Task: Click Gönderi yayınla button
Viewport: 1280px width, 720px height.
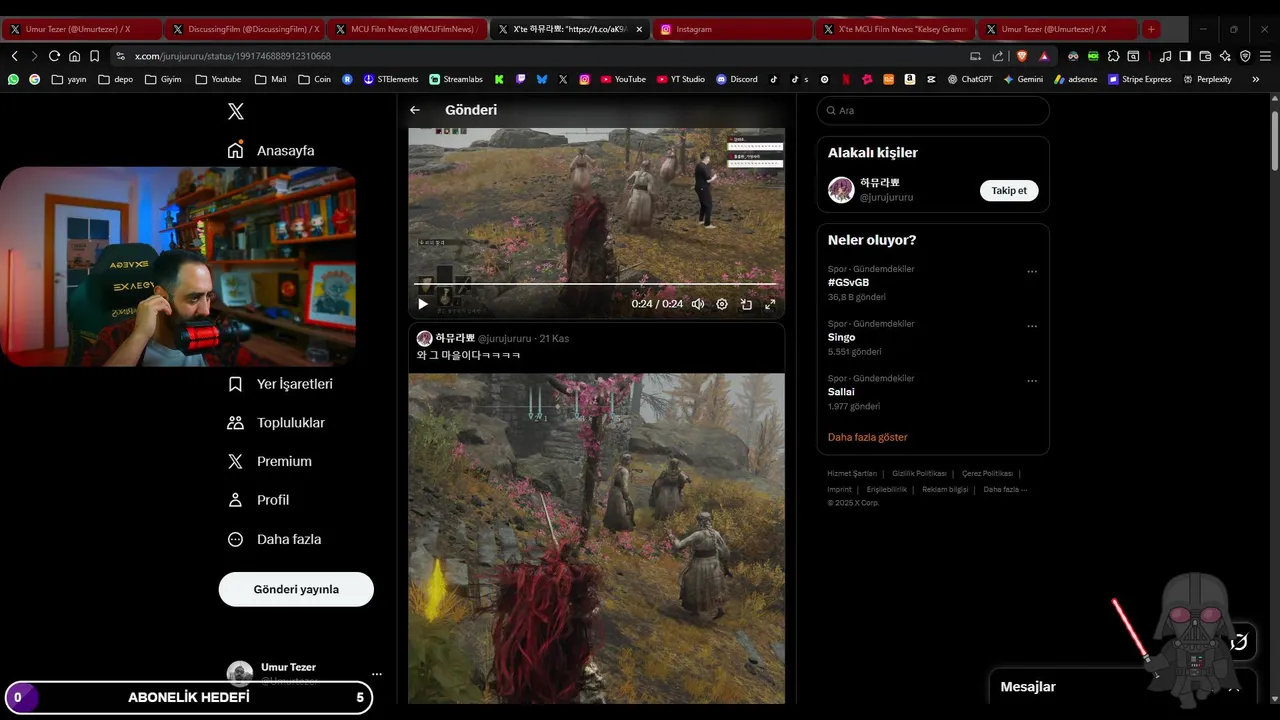Action: tap(296, 589)
